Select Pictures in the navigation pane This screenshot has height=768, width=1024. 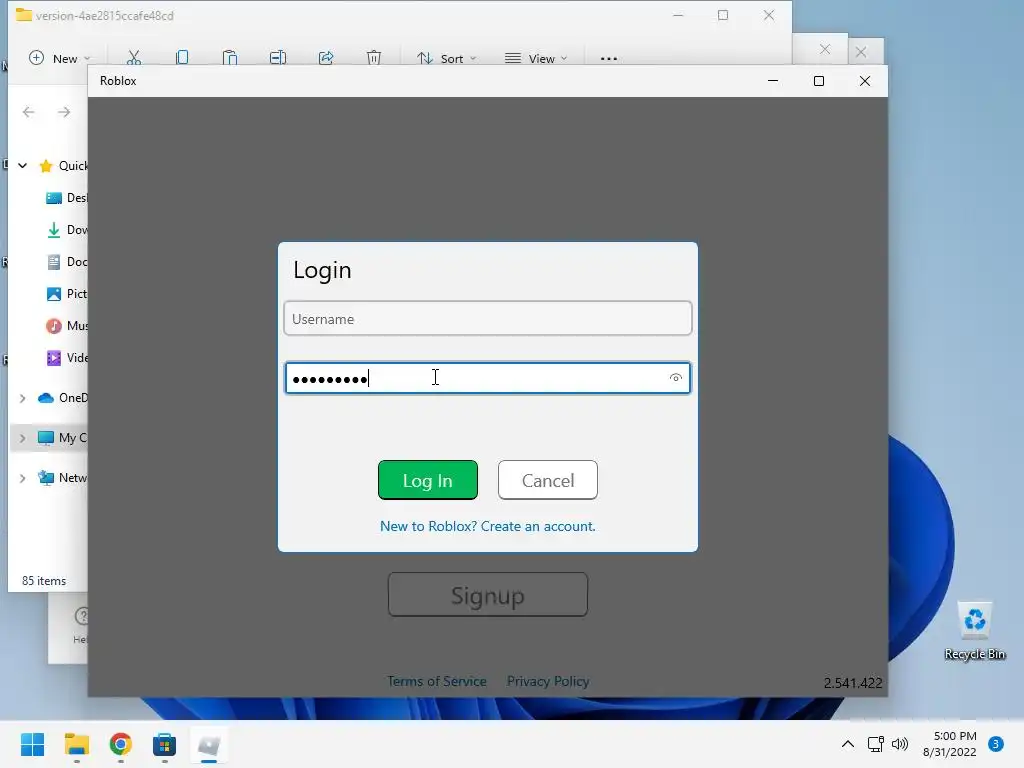click(x=66, y=294)
